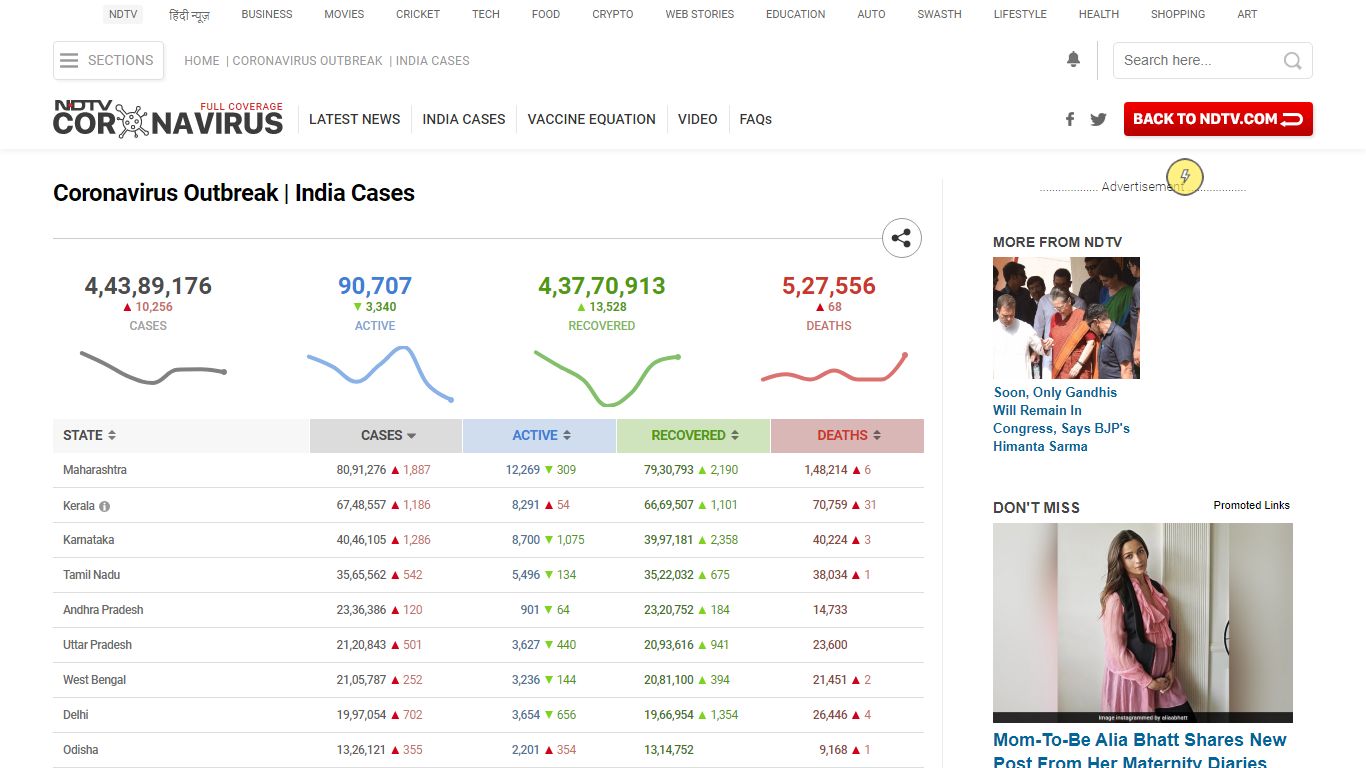This screenshot has width=1366, height=768.
Task: Click recovered figure 4,37,70,913
Action: 602,286
